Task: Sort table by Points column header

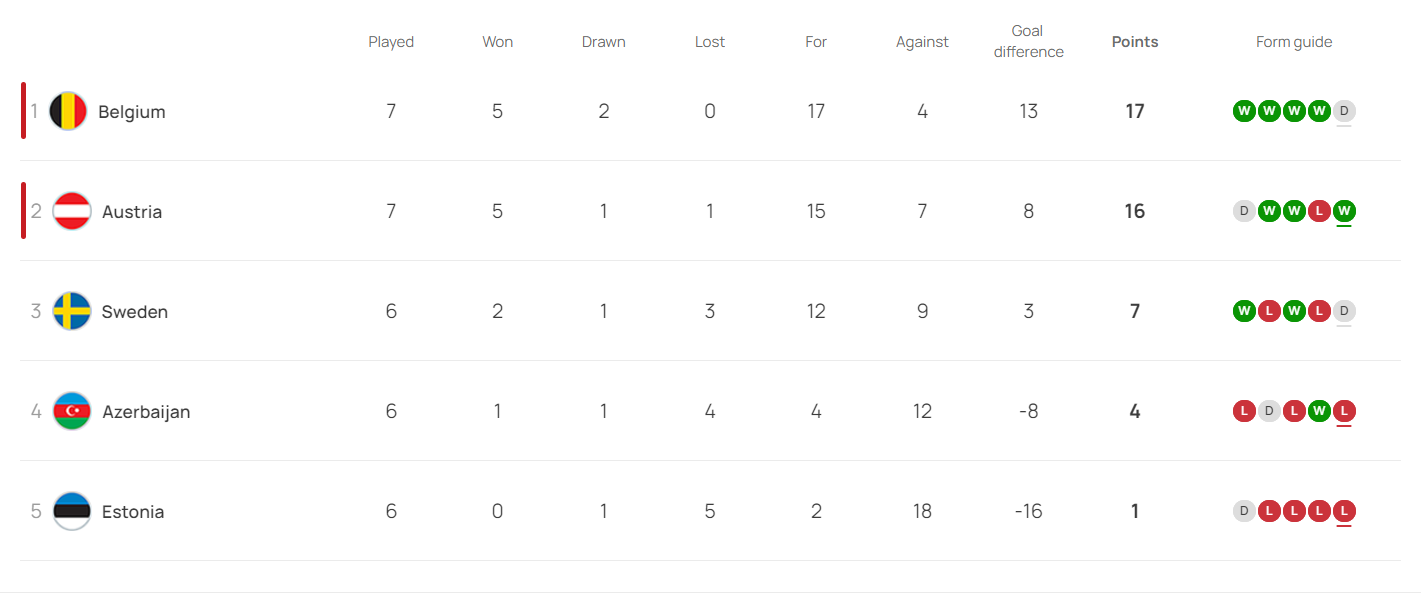Action: [1135, 42]
